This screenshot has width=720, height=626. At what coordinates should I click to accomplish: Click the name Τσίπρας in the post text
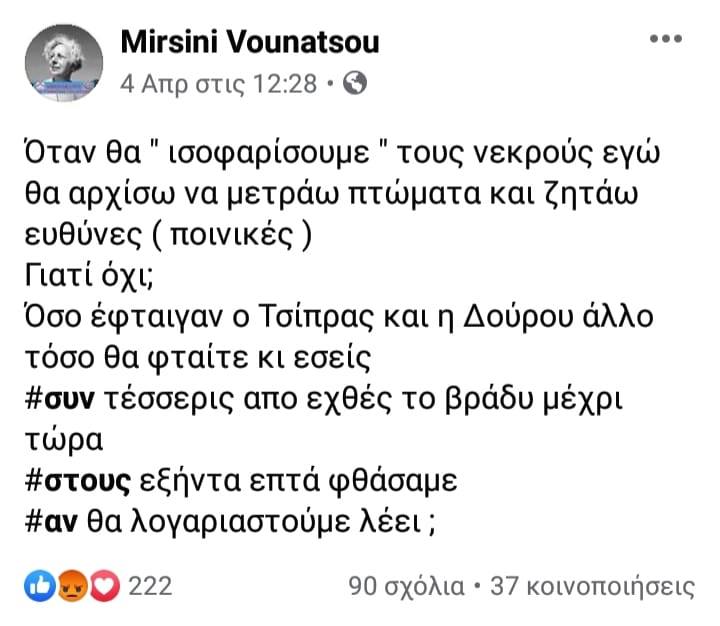click(316, 316)
